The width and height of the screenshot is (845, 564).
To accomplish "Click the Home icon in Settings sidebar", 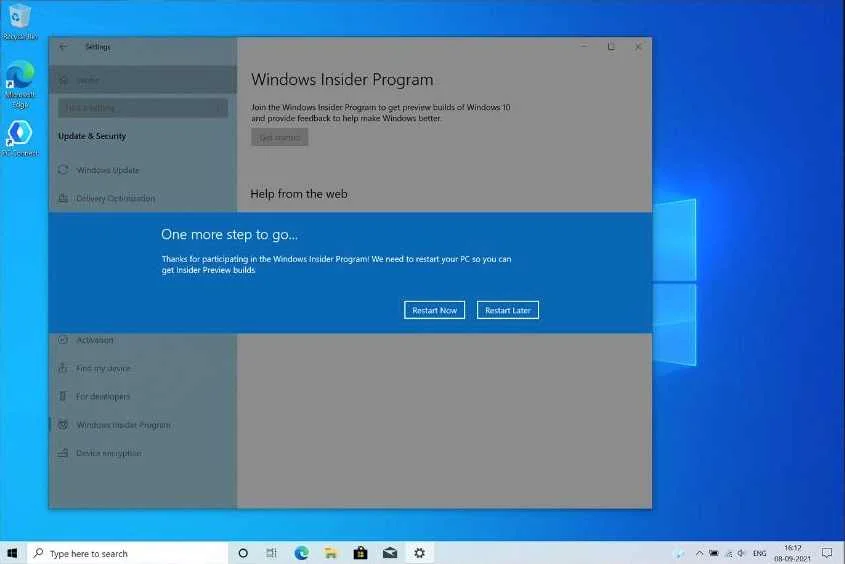I will coord(63,80).
